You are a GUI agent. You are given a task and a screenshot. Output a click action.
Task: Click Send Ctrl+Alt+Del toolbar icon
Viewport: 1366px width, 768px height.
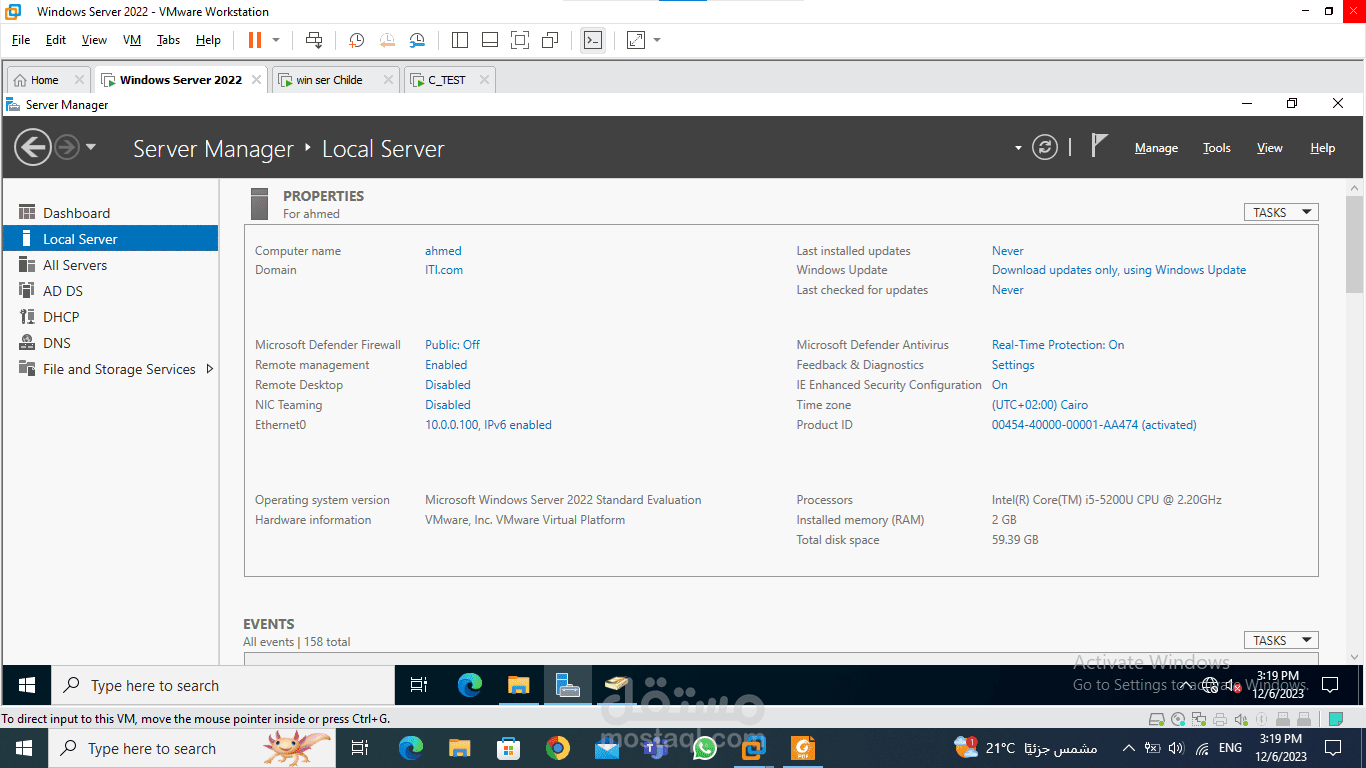click(x=314, y=40)
